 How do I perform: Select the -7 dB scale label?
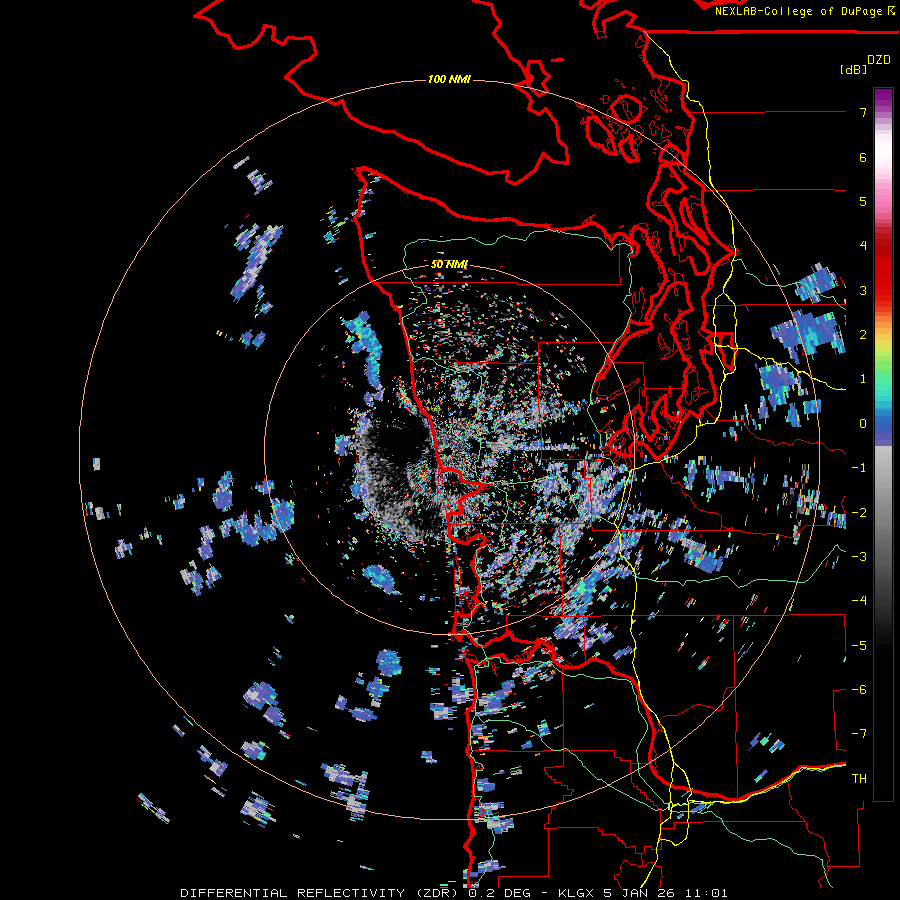[859, 734]
